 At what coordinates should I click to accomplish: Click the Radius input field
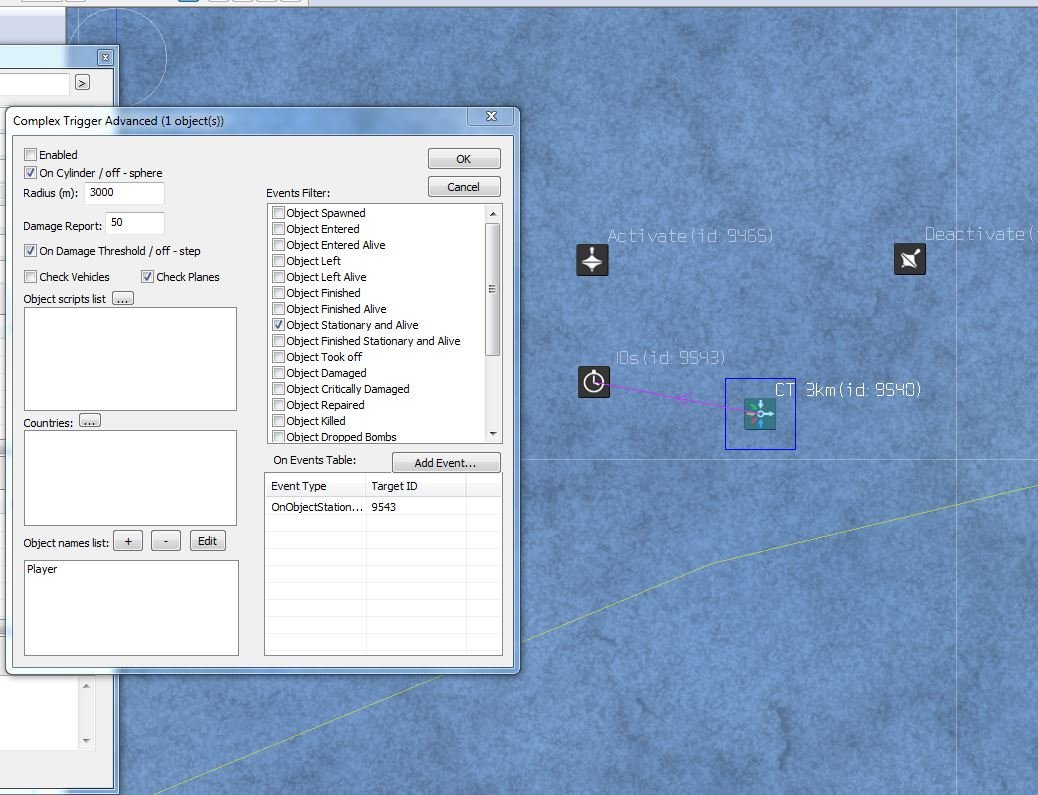[x=124, y=193]
